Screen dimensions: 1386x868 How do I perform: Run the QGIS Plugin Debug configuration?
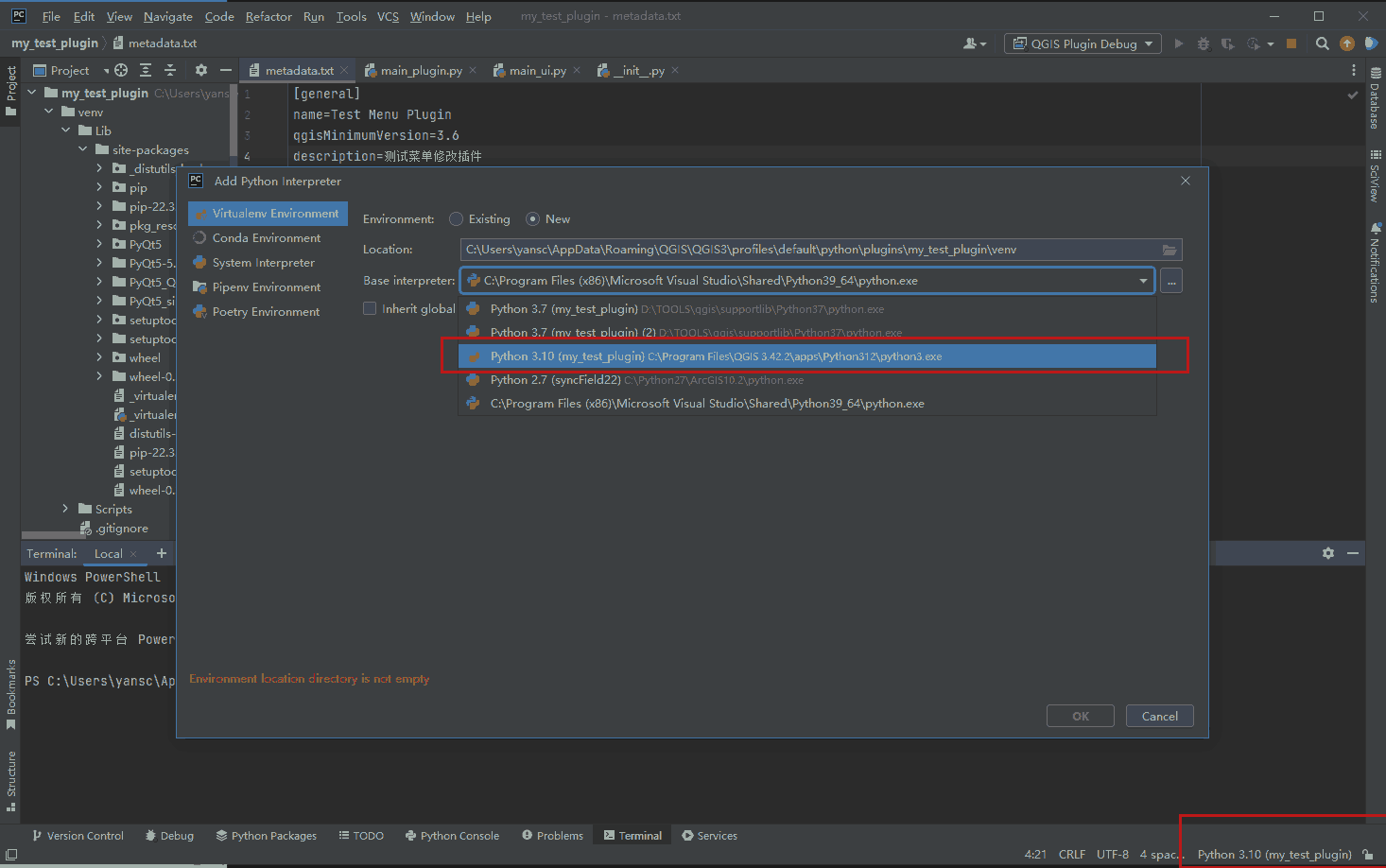[1178, 43]
